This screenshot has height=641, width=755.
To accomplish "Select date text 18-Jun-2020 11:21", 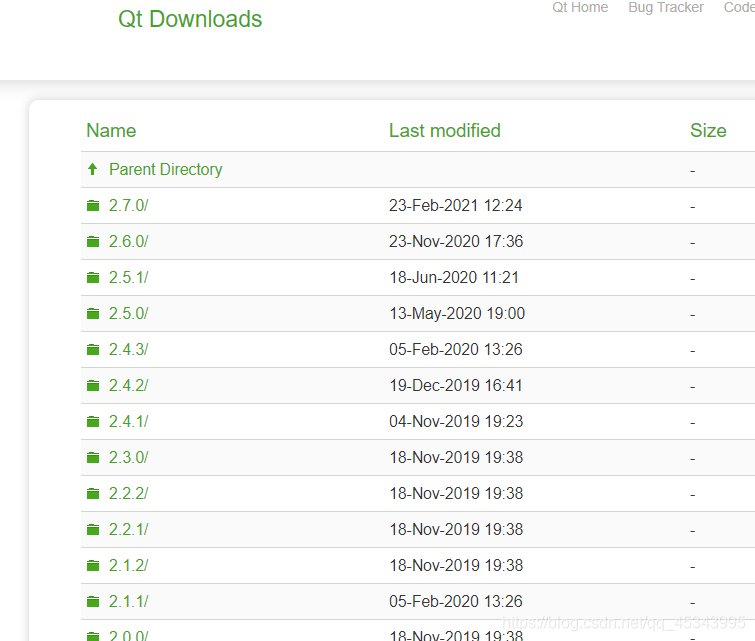I will pos(454,277).
